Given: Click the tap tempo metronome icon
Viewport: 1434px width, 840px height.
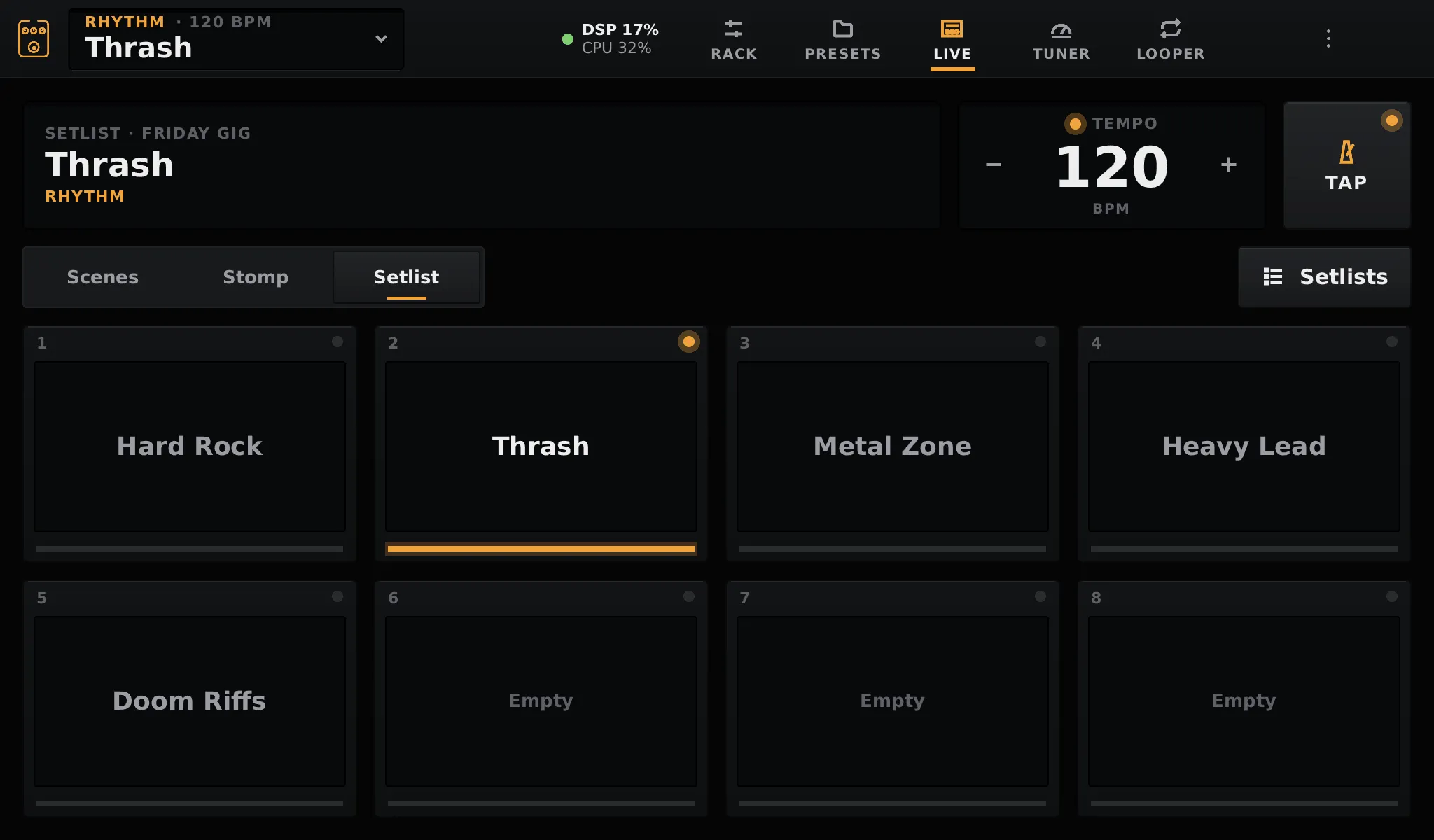Looking at the screenshot, I should (x=1346, y=152).
